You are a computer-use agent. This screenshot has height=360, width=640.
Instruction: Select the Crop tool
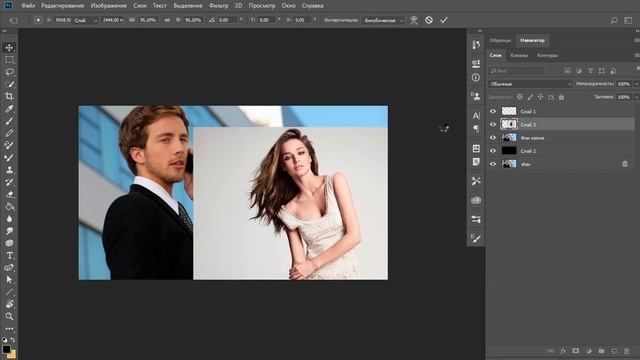(x=9, y=96)
